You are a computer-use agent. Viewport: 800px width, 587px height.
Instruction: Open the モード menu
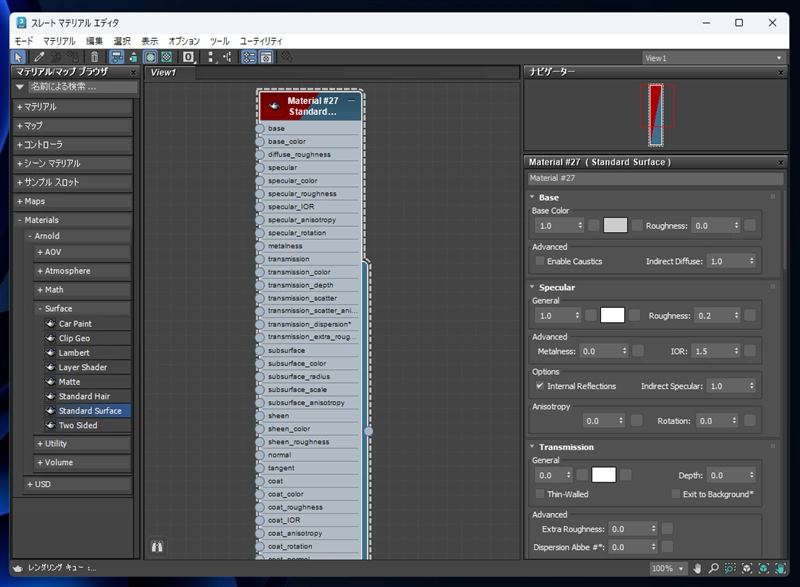pyautogui.click(x=23, y=41)
